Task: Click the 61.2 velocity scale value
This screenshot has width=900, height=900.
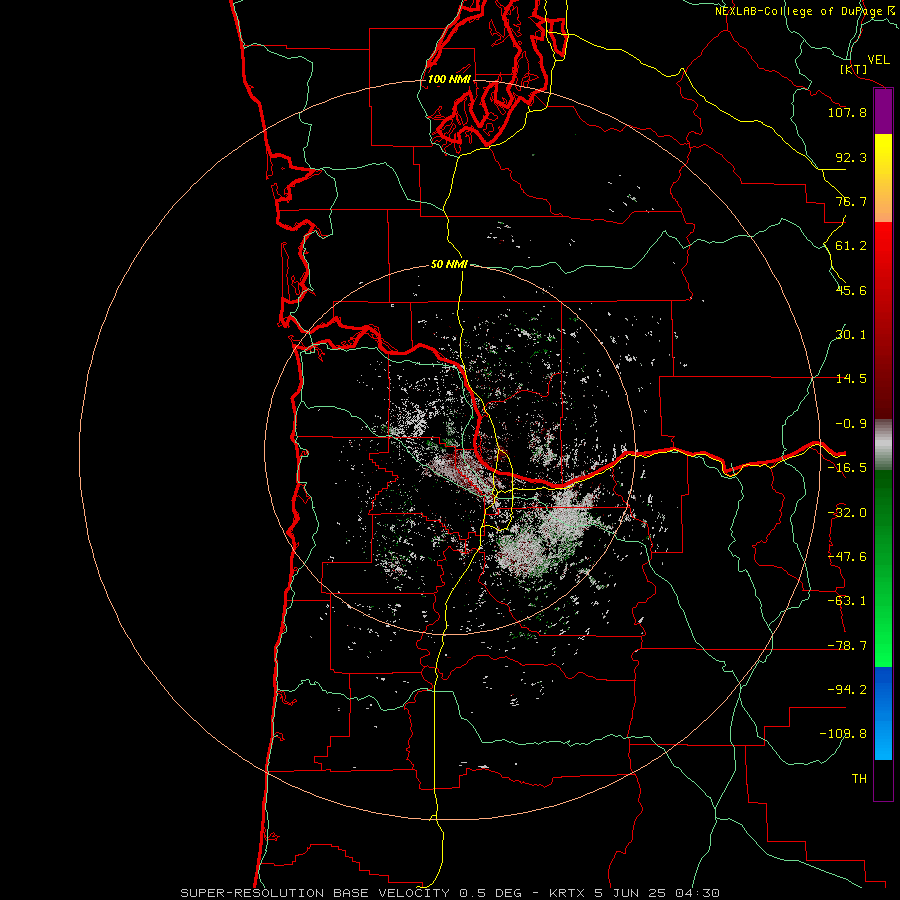Action: 851,246
